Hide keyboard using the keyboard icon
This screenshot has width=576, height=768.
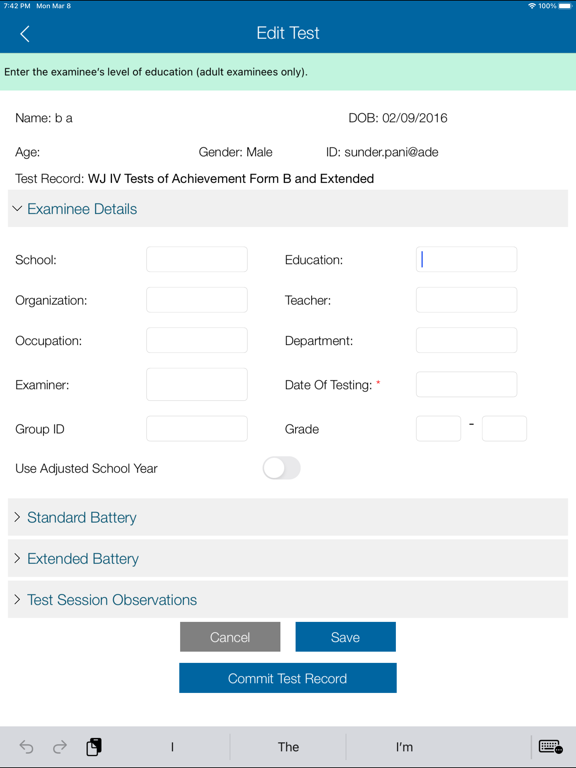click(x=551, y=747)
